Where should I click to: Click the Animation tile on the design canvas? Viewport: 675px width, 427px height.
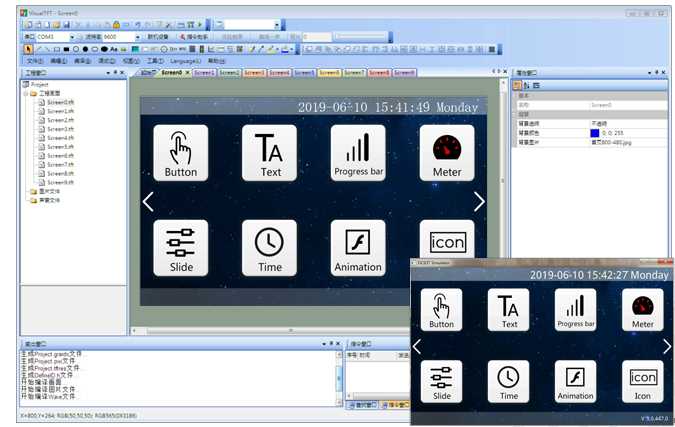click(358, 248)
